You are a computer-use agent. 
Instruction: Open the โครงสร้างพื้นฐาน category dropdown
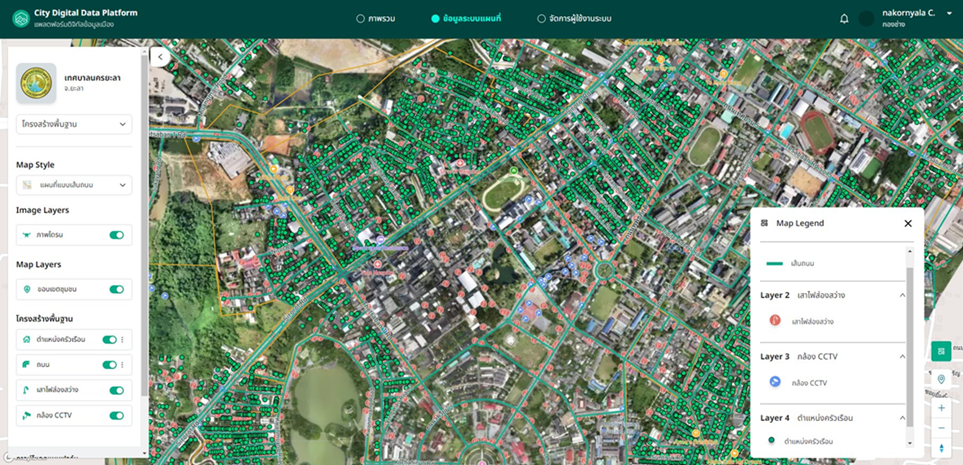tap(74, 124)
